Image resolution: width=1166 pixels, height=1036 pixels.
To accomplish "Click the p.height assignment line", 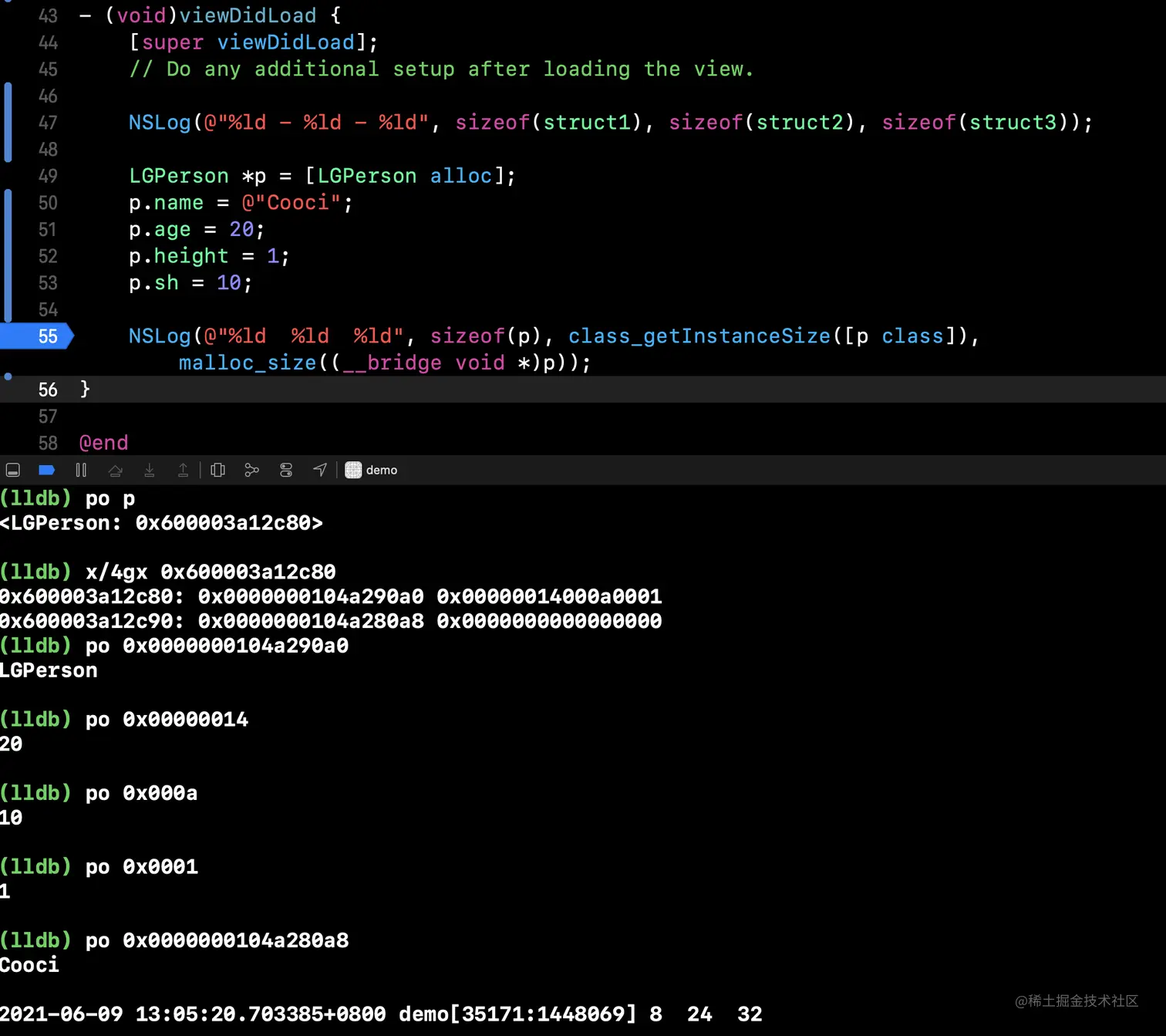I will [209, 256].
